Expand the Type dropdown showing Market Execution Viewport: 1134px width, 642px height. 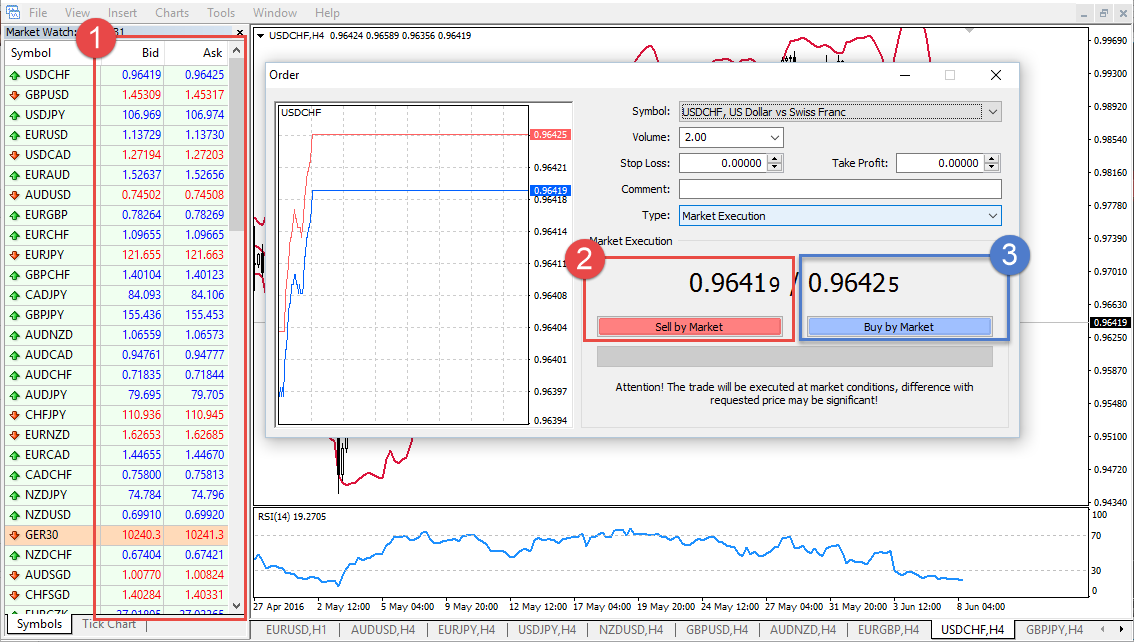pyautogui.click(x=992, y=215)
